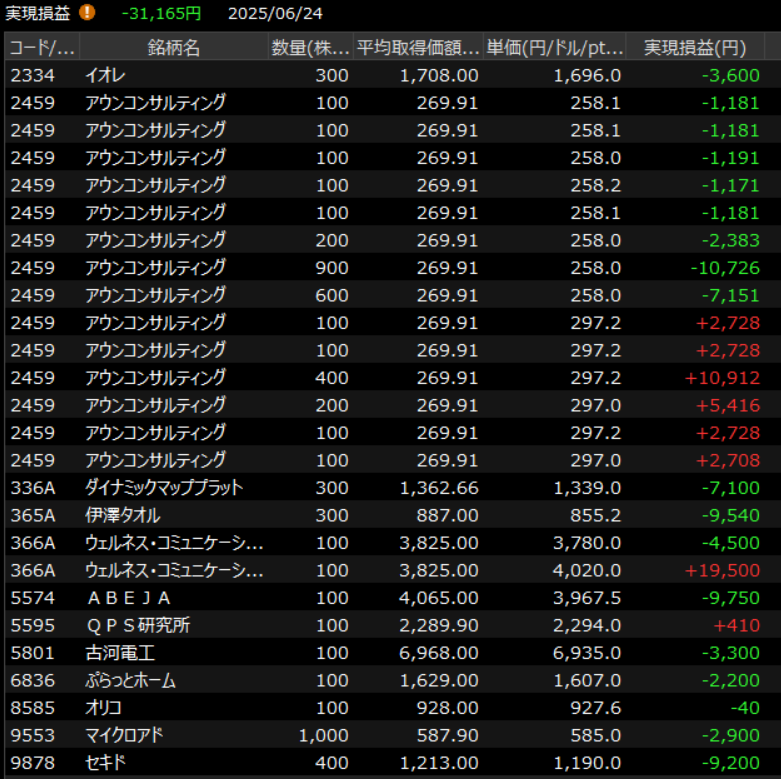Click the 4,020.0 unit price cell
Screen dimensions: 781x779
(x=587, y=570)
